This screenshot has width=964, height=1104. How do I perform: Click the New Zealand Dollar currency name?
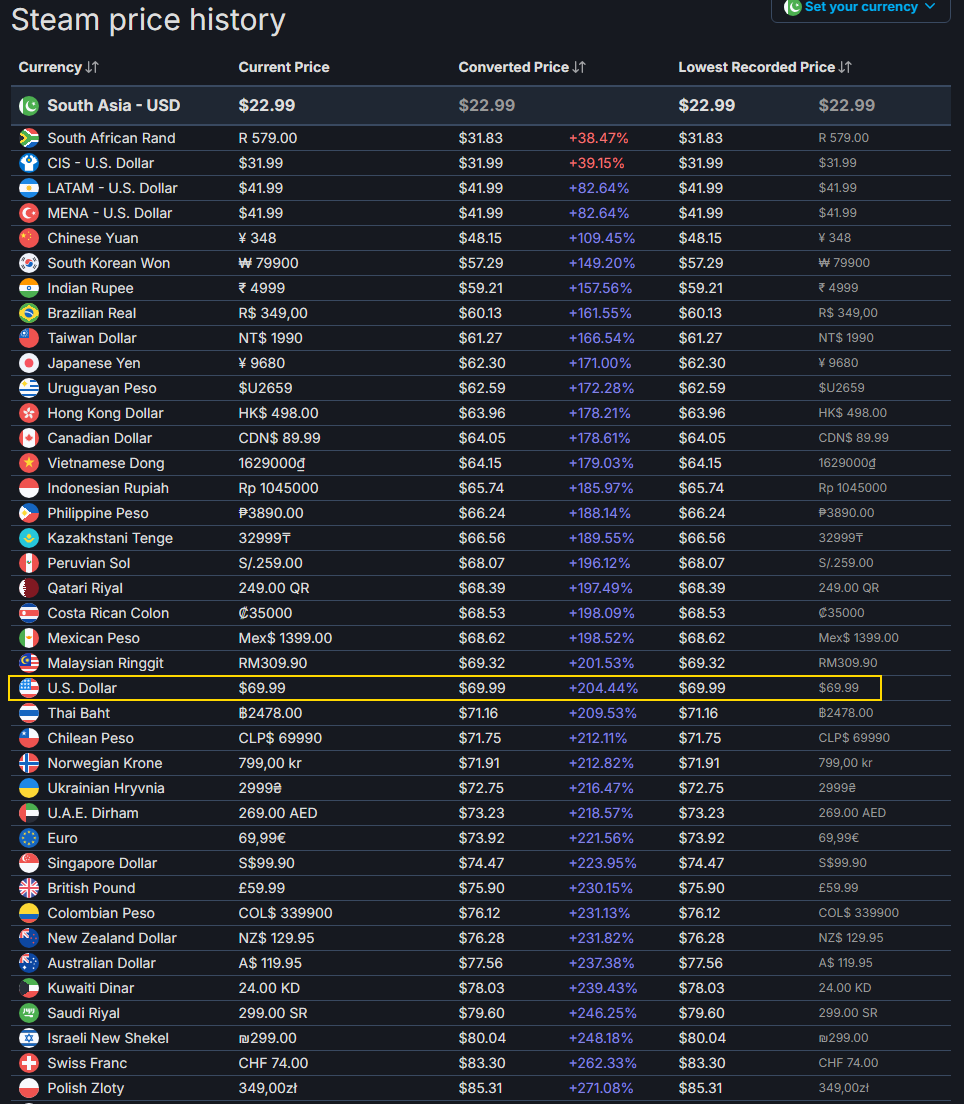(x=112, y=938)
